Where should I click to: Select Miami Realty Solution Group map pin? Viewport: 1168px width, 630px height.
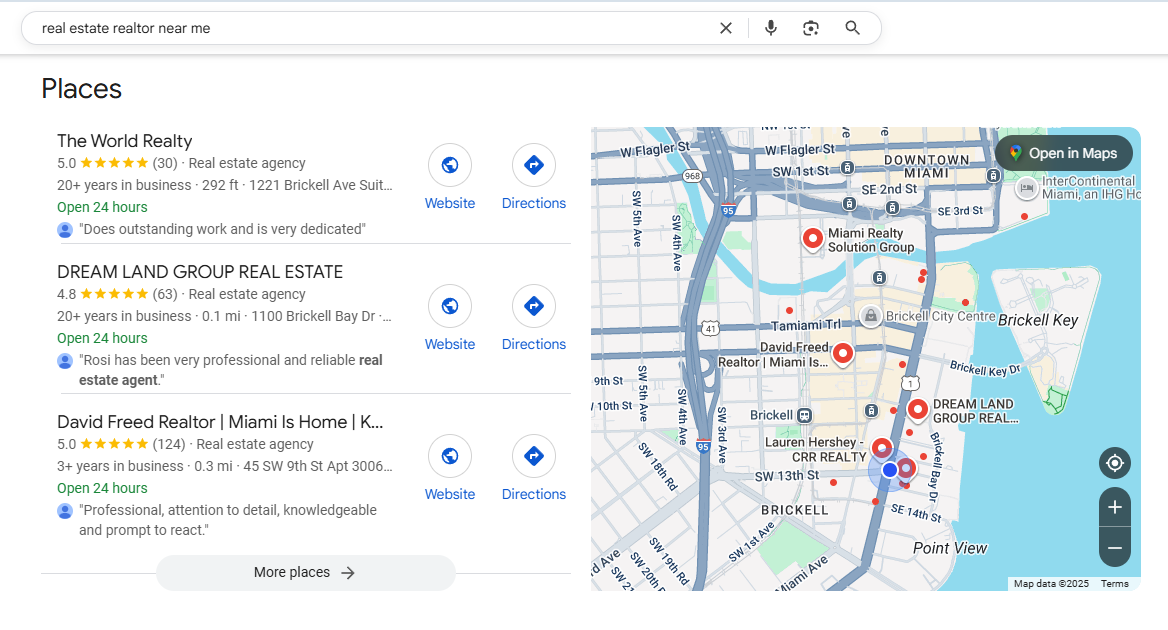coord(813,238)
